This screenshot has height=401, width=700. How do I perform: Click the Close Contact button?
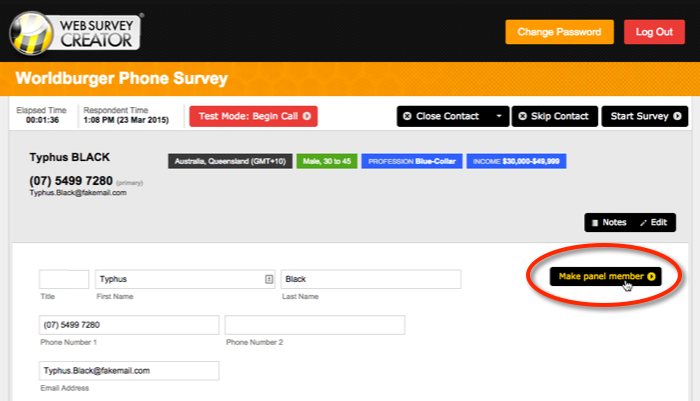tap(441, 116)
